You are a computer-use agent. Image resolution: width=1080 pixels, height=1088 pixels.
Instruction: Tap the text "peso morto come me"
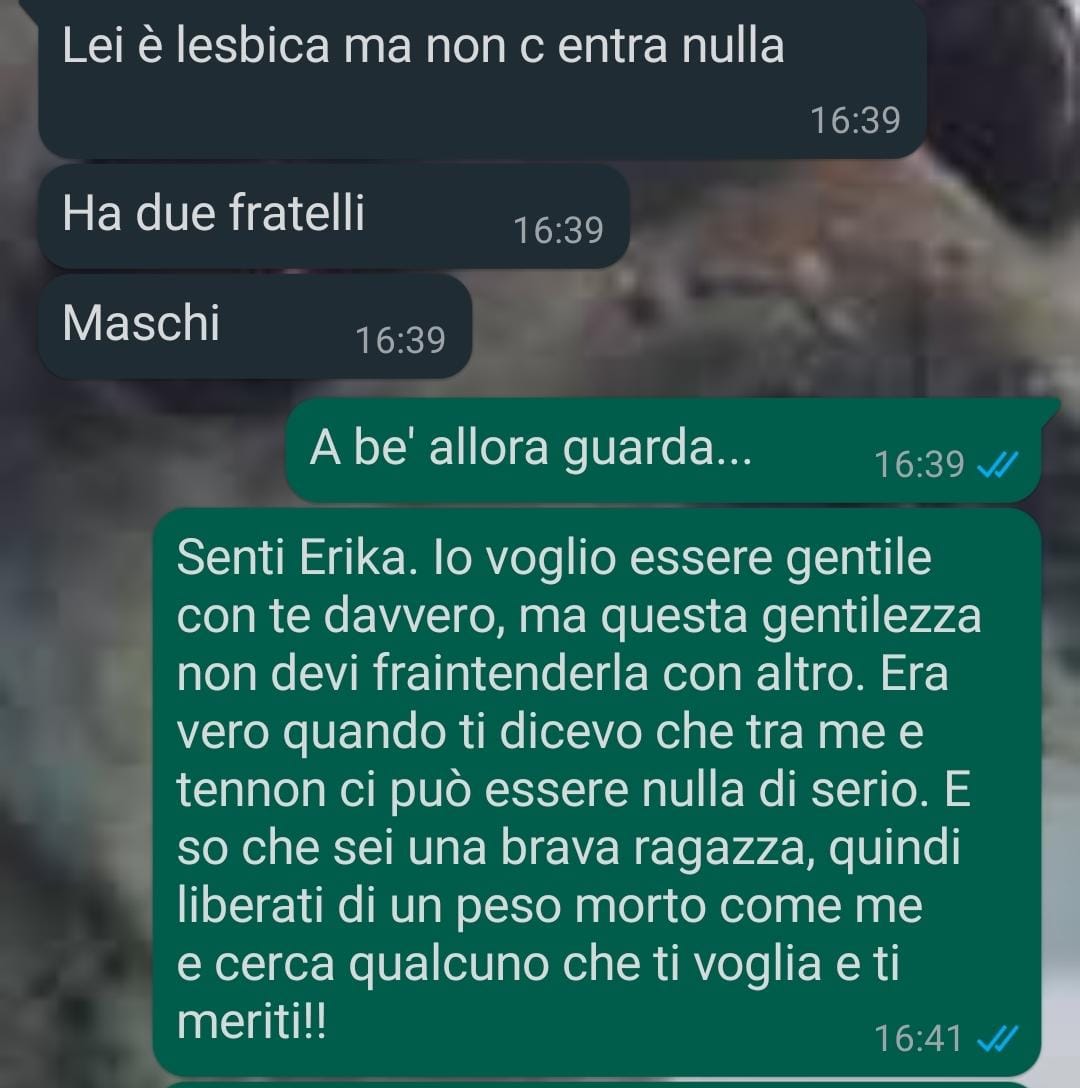coord(689,908)
